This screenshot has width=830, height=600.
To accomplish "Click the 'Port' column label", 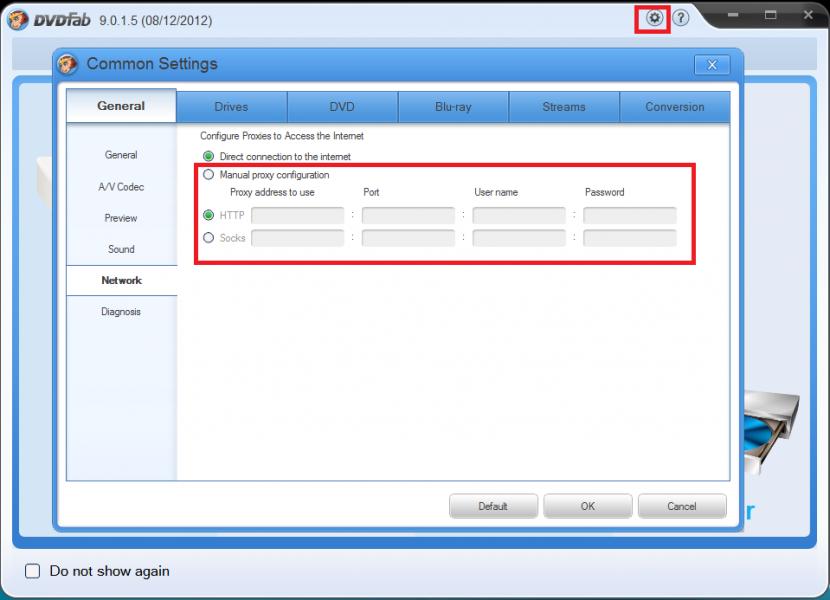I will point(371,192).
